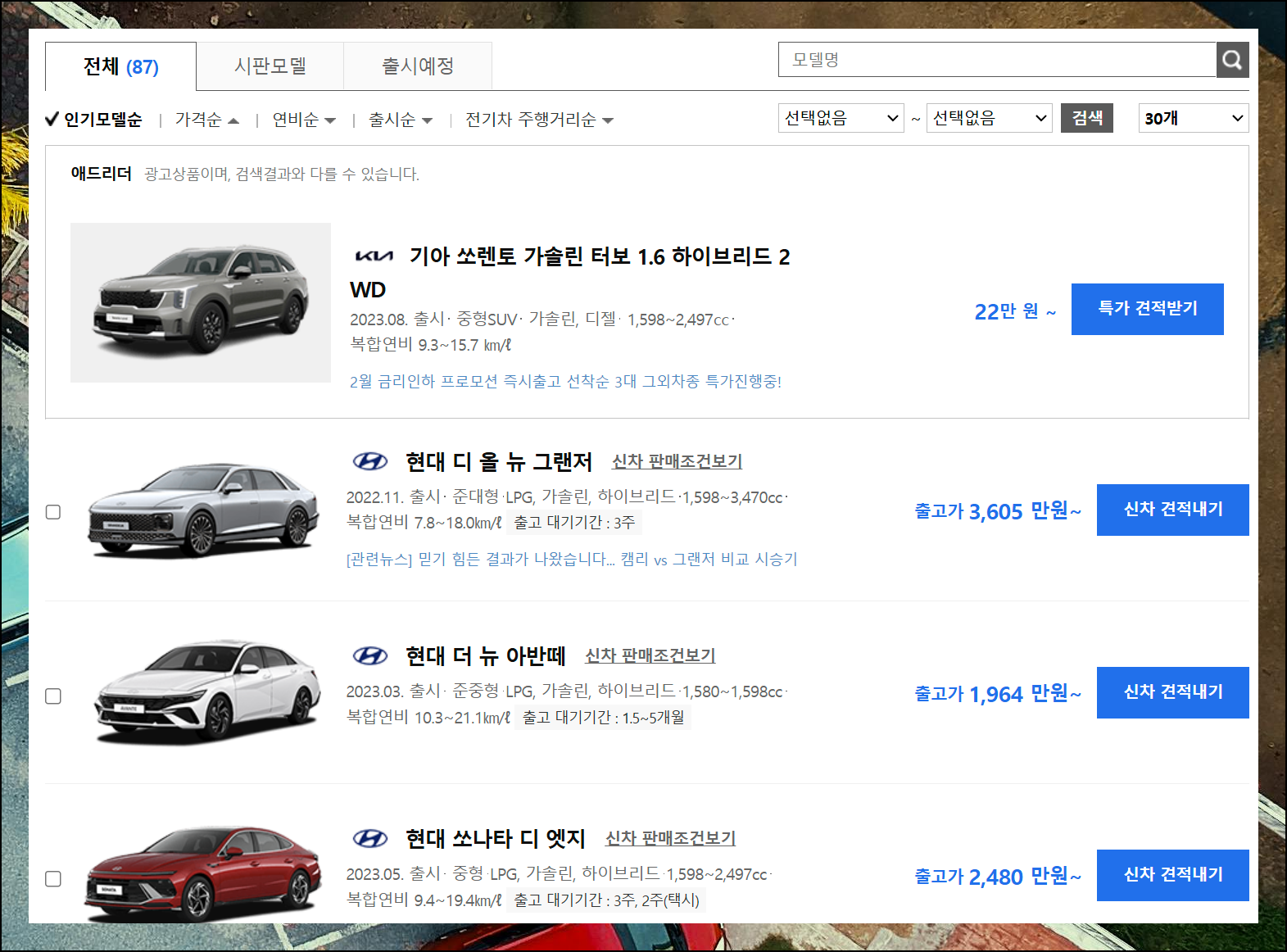Click the Kia logo on Sorento ad
Viewport: 1287px width, 952px height.
tap(374, 256)
